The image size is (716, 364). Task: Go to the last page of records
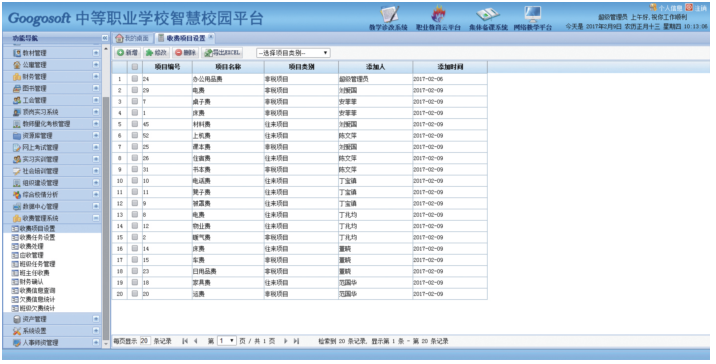[296, 341]
